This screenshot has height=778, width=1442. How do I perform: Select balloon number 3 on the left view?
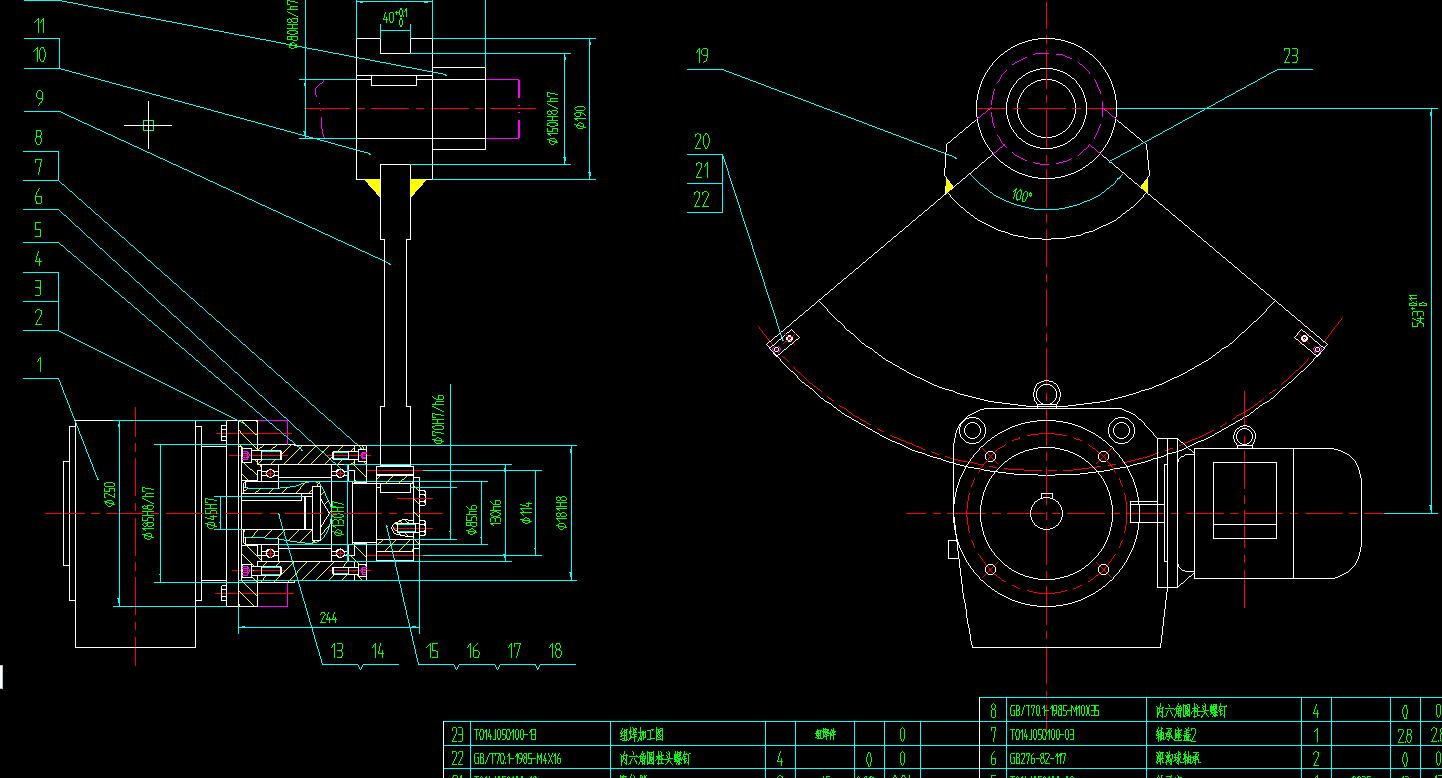coord(39,288)
